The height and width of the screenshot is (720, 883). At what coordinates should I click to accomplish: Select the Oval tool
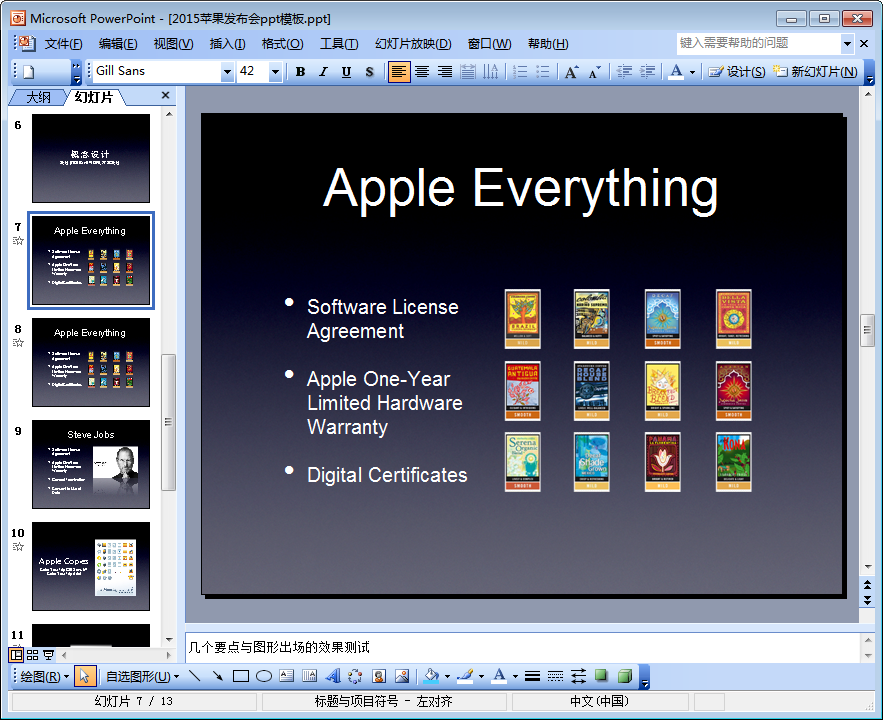click(264, 676)
